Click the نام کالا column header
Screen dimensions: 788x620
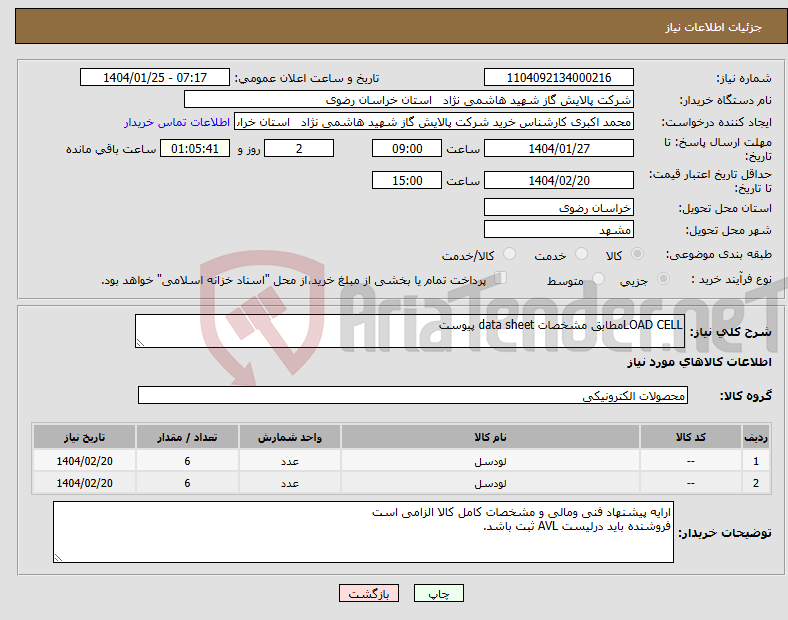[x=490, y=437]
